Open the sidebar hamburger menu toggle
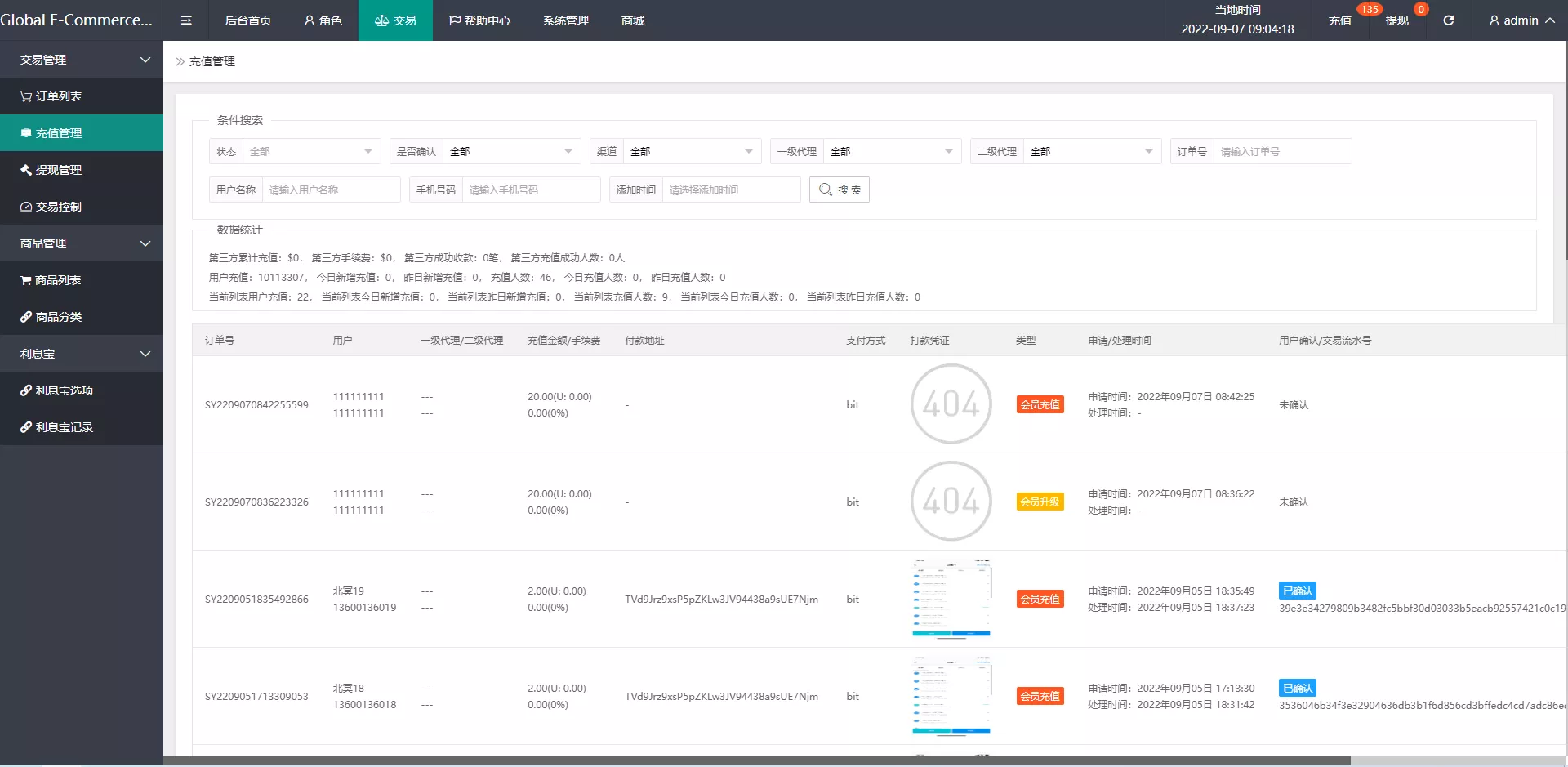 (x=186, y=20)
